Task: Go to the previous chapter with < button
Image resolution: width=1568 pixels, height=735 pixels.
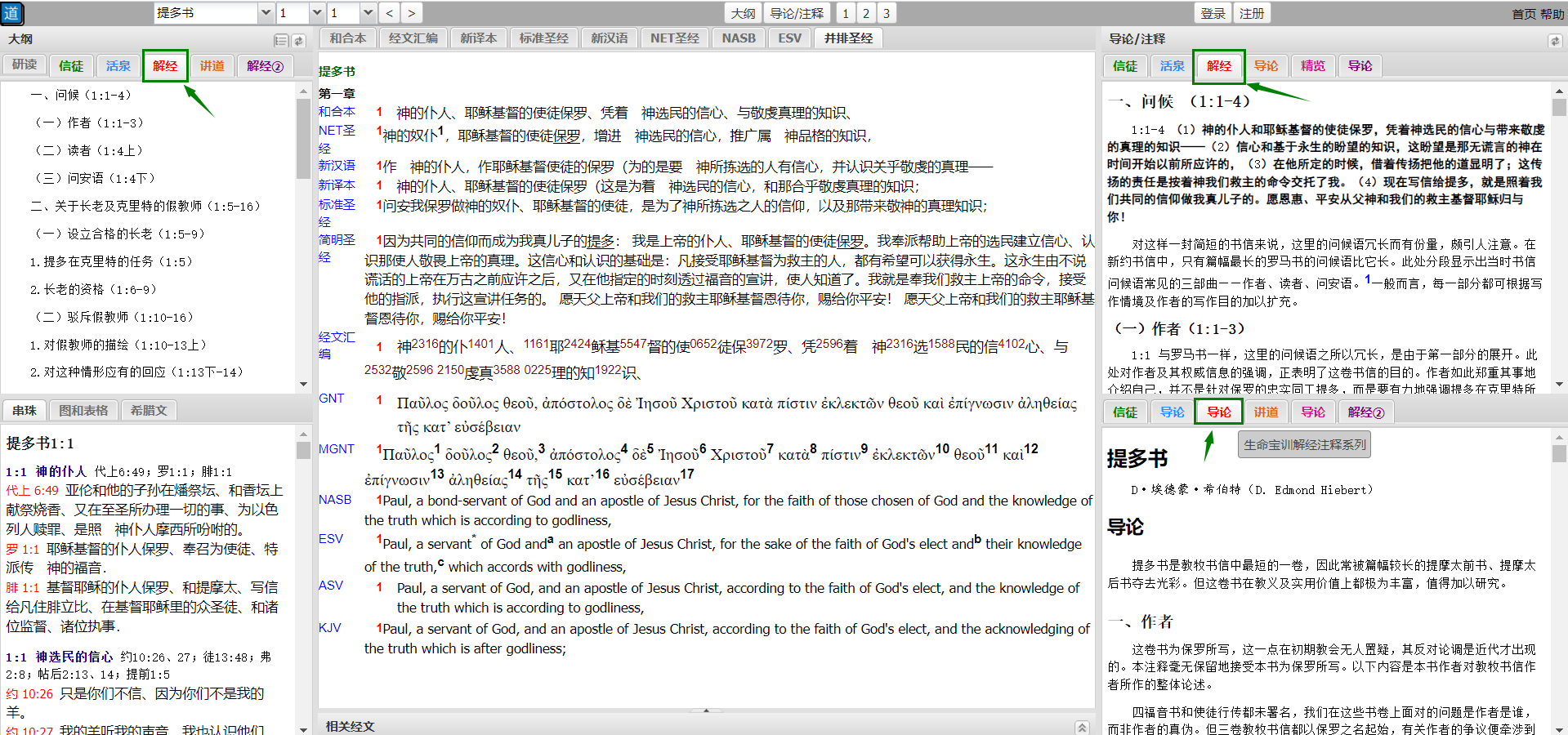Action: (x=390, y=13)
